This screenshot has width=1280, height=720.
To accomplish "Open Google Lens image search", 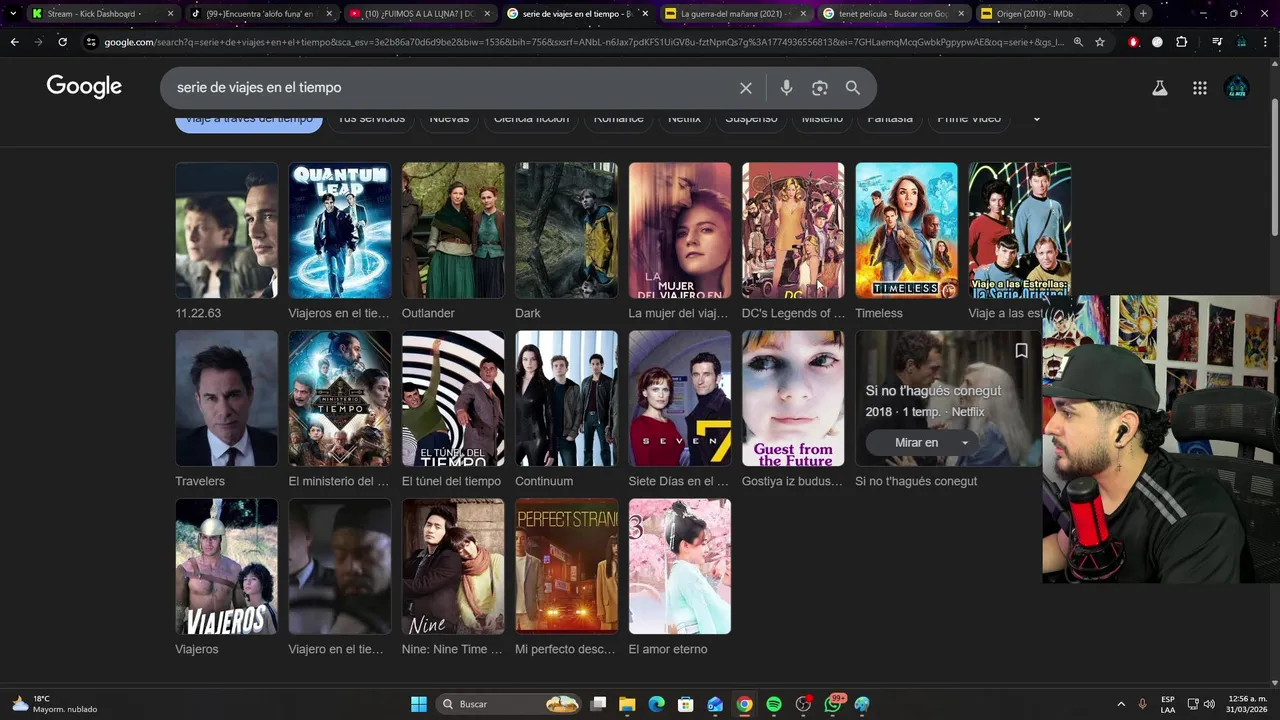I will pyautogui.click(x=820, y=88).
